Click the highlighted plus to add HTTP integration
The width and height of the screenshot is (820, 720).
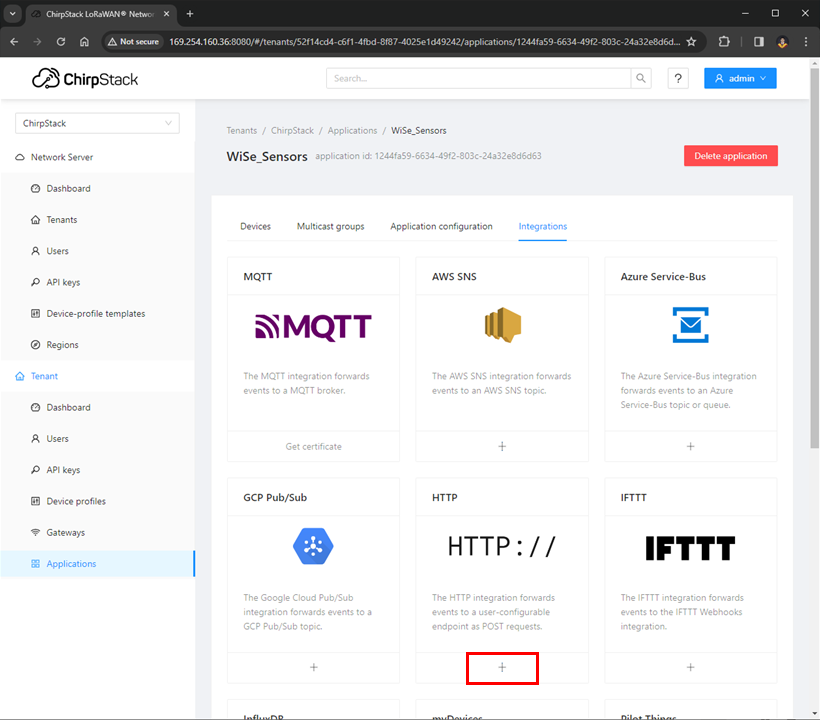click(x=501, y=667)
